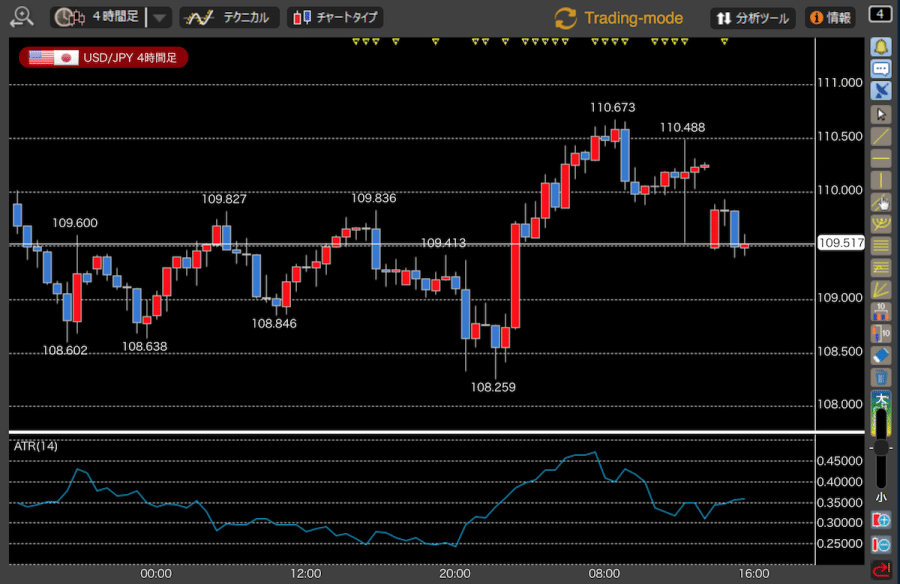The height and width of the screenshot is (584, 900).
Task: Click the candle count icon with 10 at its side
Action: (x=881, y=333)
